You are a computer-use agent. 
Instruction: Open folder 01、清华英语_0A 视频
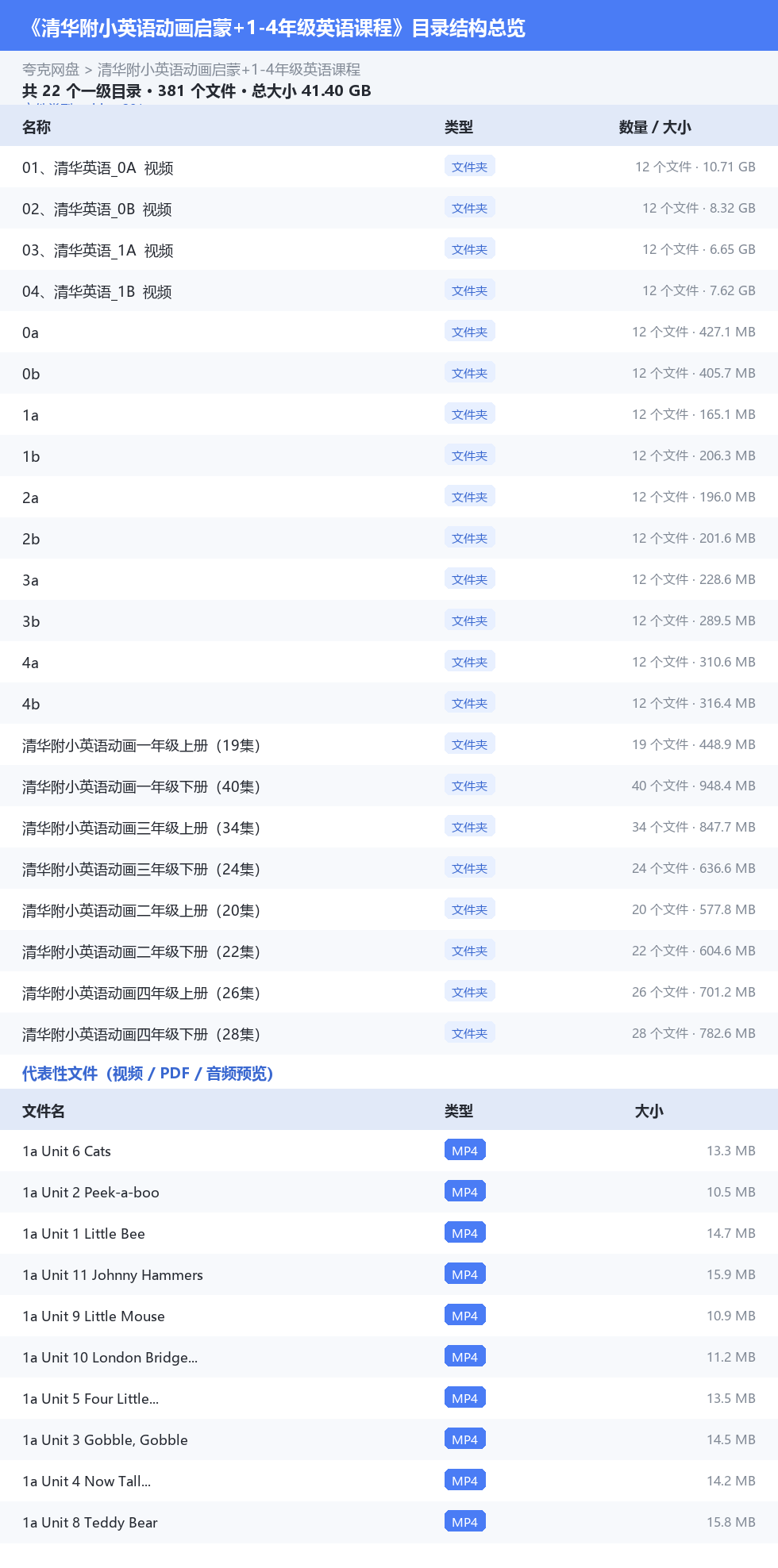[98, 167]
